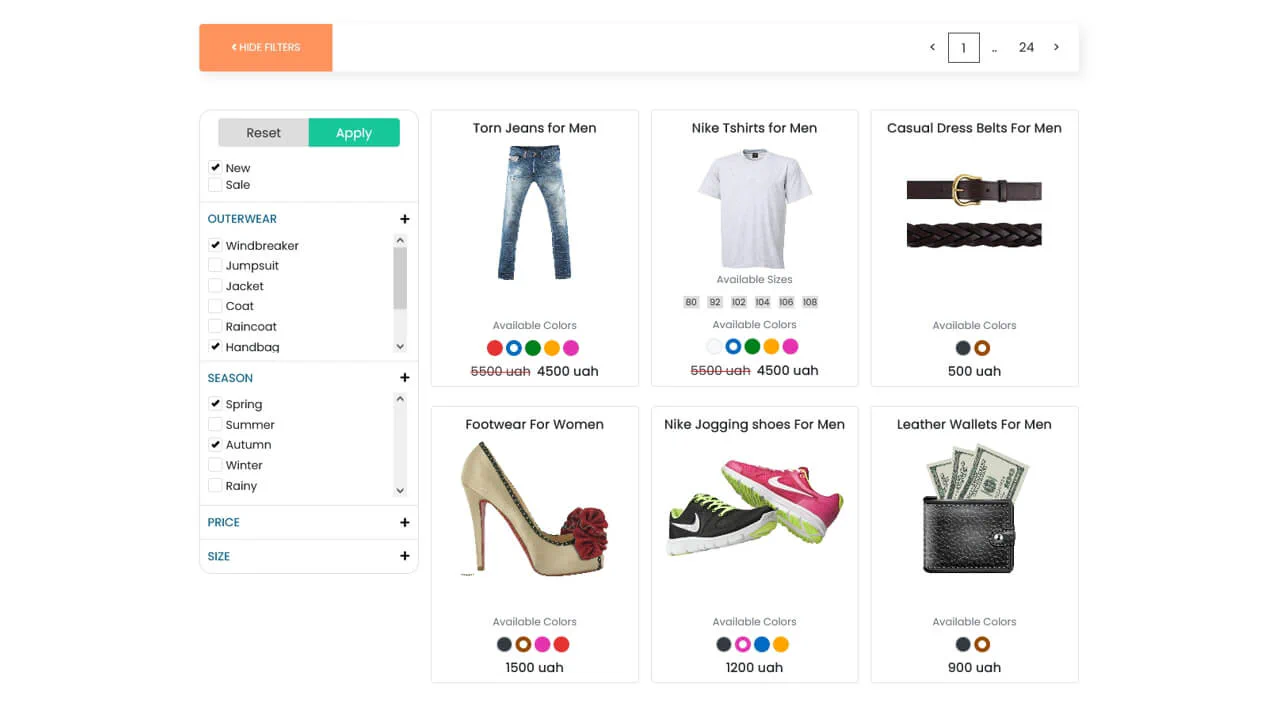Screen dimensions: 1280x720
Task: Season list scroll up arrow
Action: [x=400, y=399]
